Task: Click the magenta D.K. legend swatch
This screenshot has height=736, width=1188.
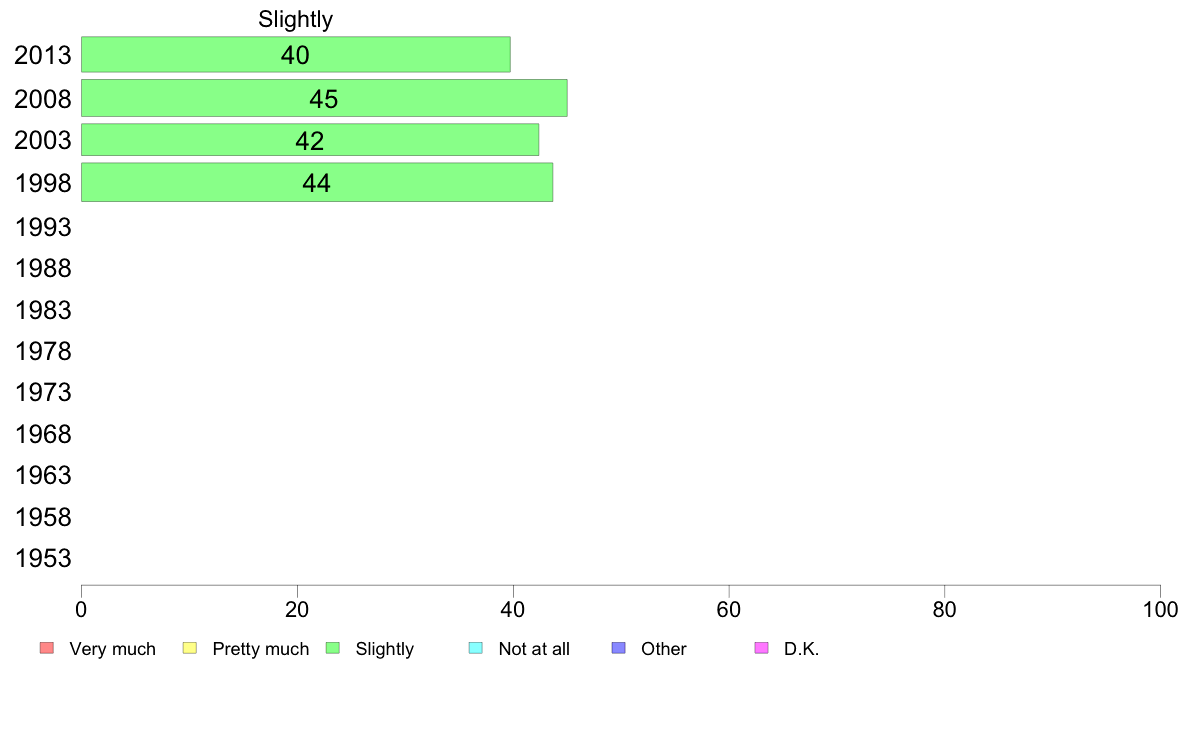Action: (761, 648)
